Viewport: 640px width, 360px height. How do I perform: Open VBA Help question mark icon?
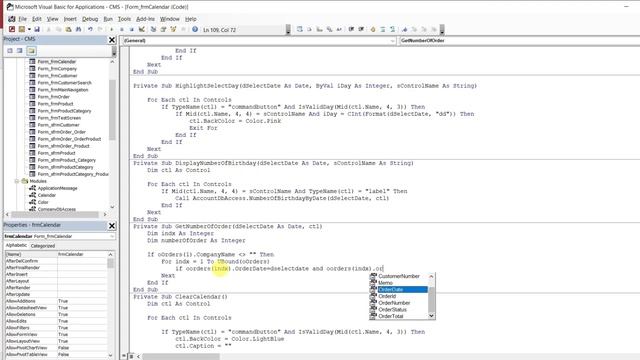click(195, 29)
